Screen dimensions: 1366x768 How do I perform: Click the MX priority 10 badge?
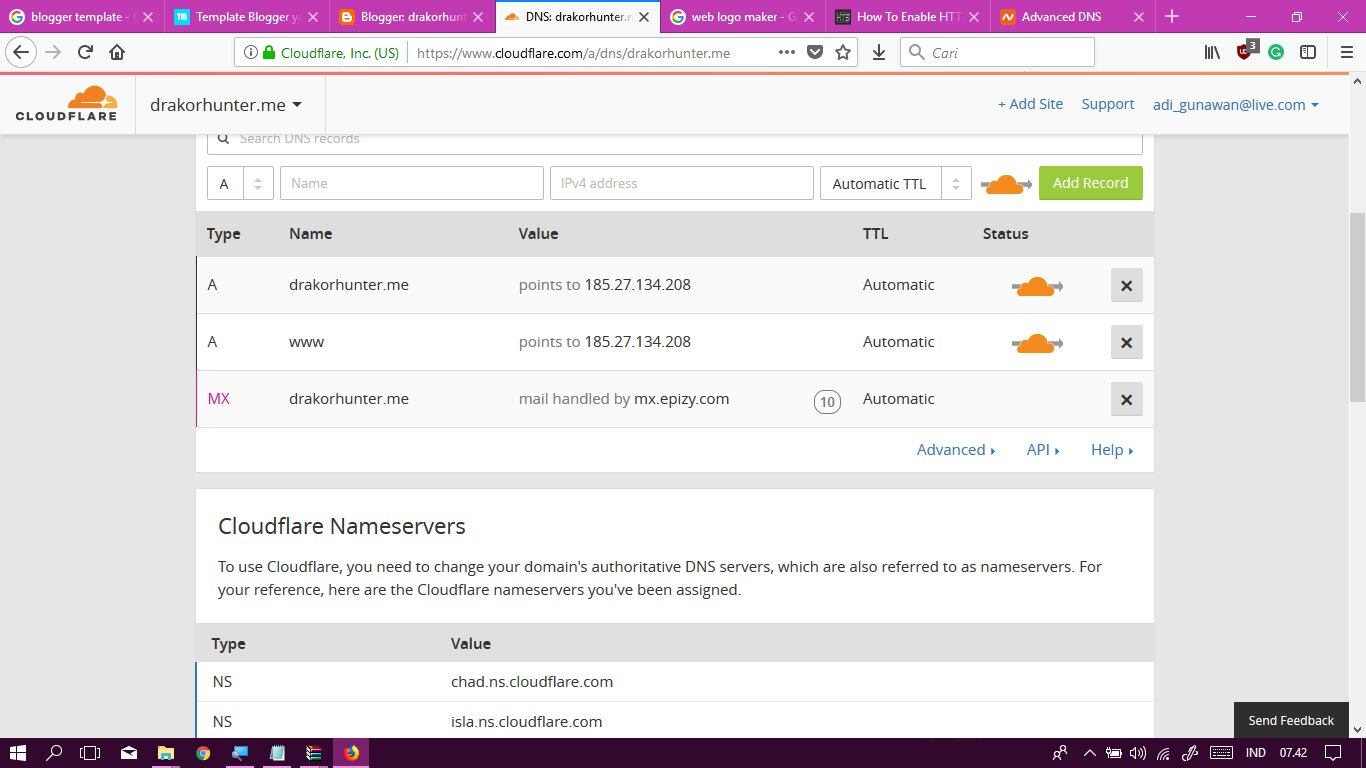827,402
